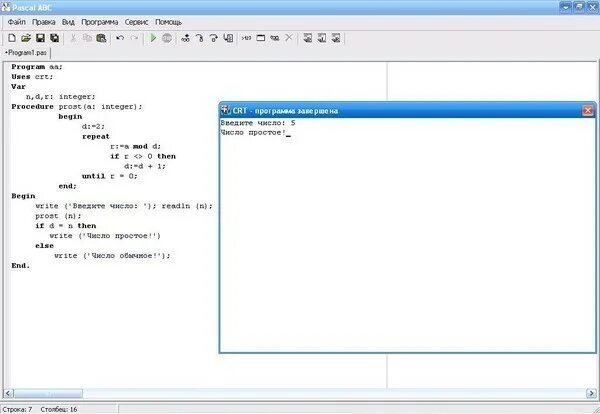Show the output window via the window icon
This screenshot has width=600, height=414.
point(261,38)
